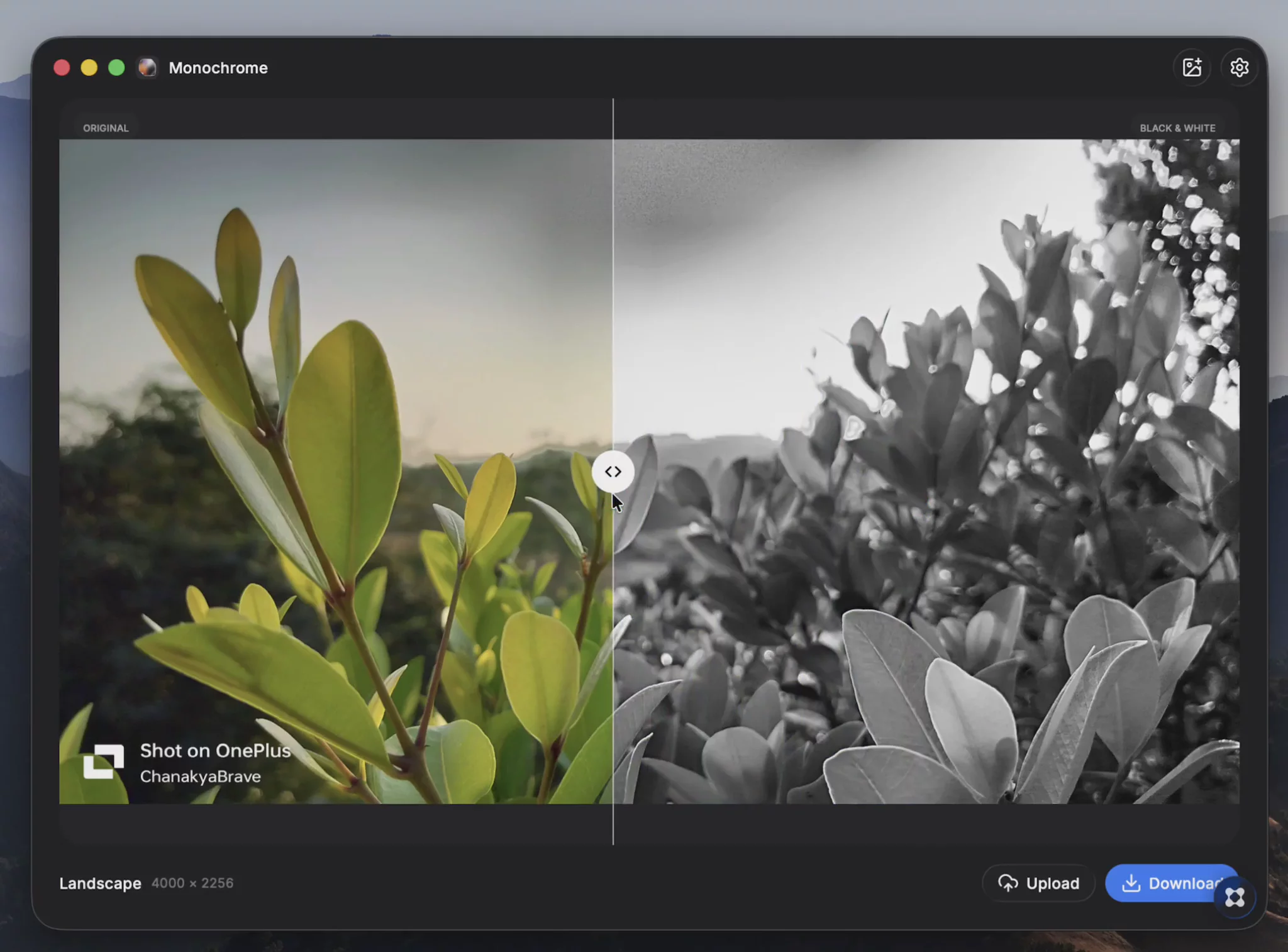Click the cloud arrow icon in the Upload button
The width and height of the screenshot is (1288, 952).
coord(1008,883)
